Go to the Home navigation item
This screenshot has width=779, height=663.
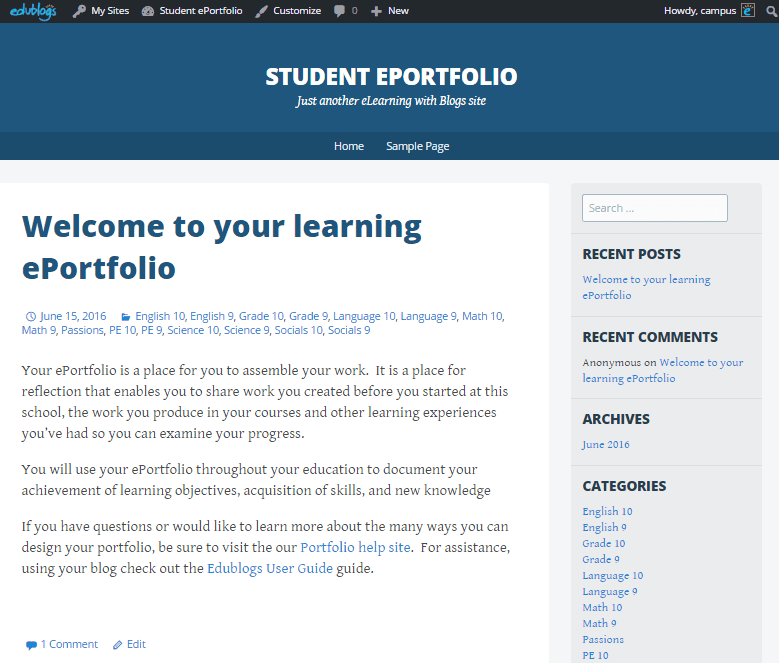(349, 146)
